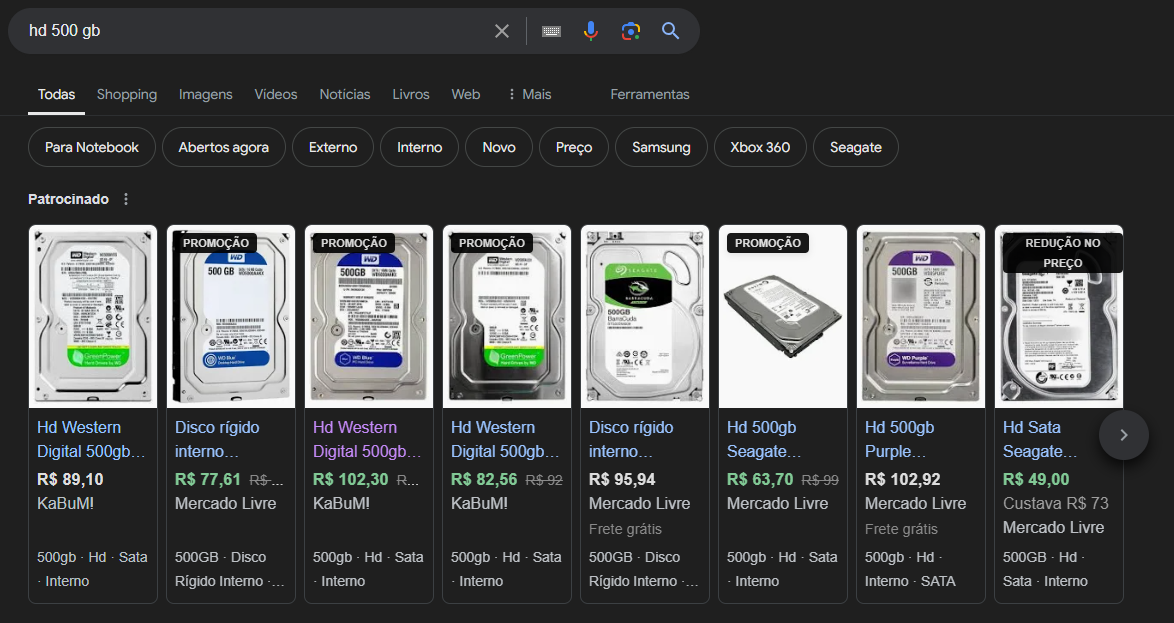Open the Notícias tab
The height and width of the screenshot is (623, 1174).
344,94
